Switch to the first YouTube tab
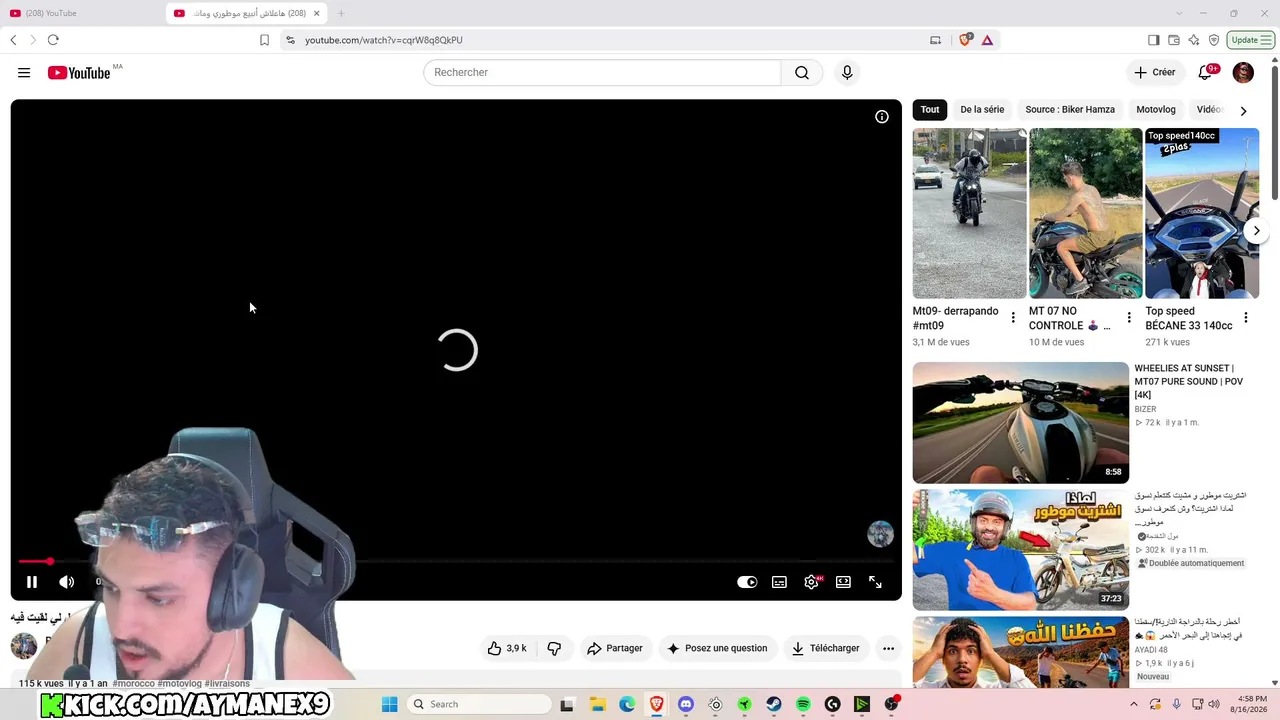Viewport: 1280px width, 720px height. coord(80,13)
